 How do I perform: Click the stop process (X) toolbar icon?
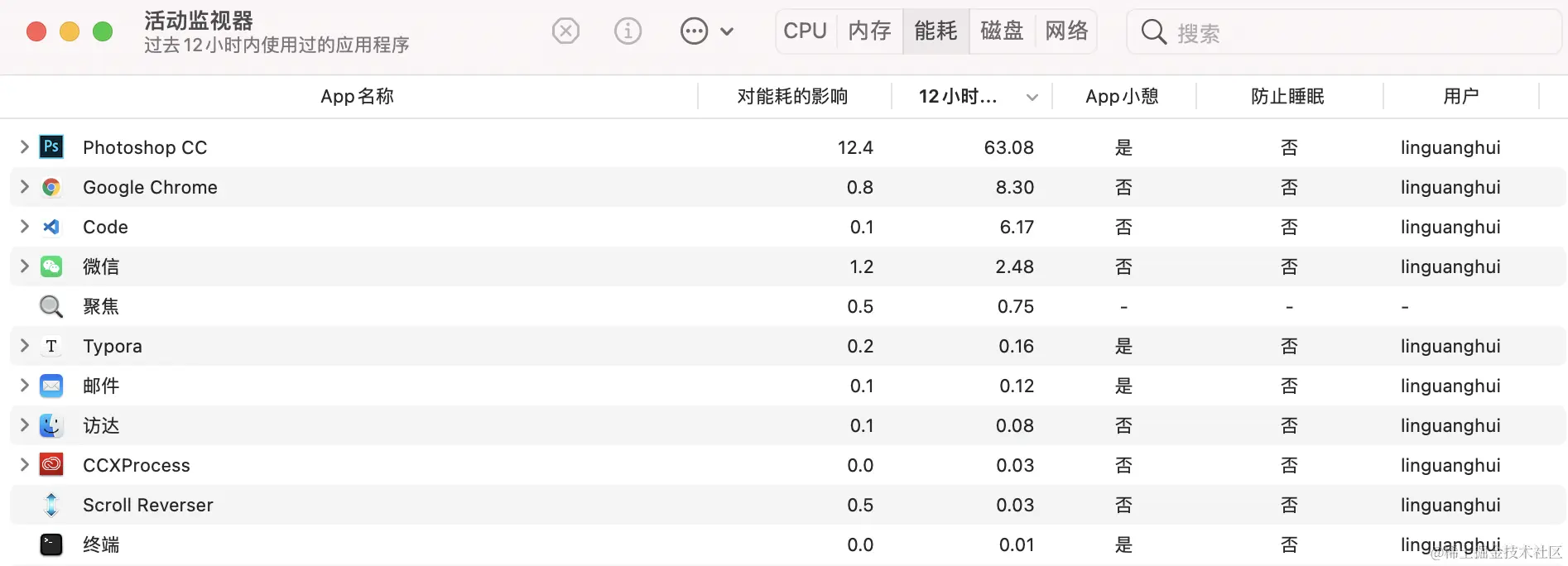[565, 31]
